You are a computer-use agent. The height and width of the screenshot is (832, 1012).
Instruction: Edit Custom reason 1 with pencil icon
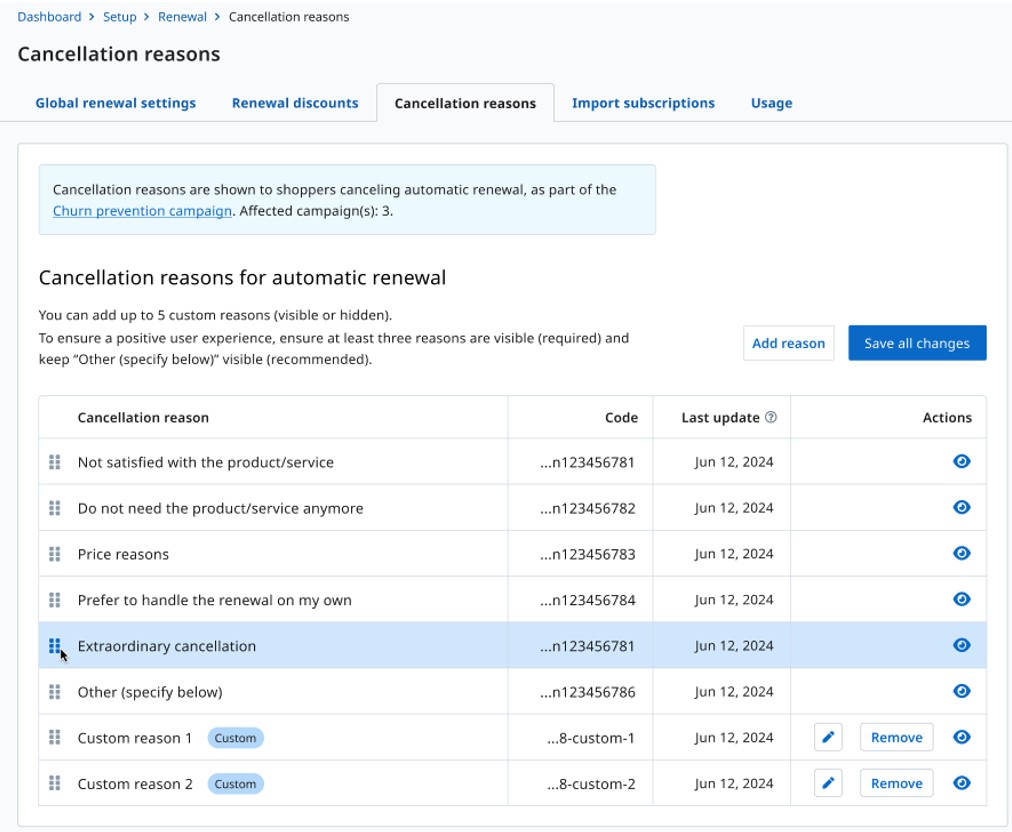coord(828,737)
